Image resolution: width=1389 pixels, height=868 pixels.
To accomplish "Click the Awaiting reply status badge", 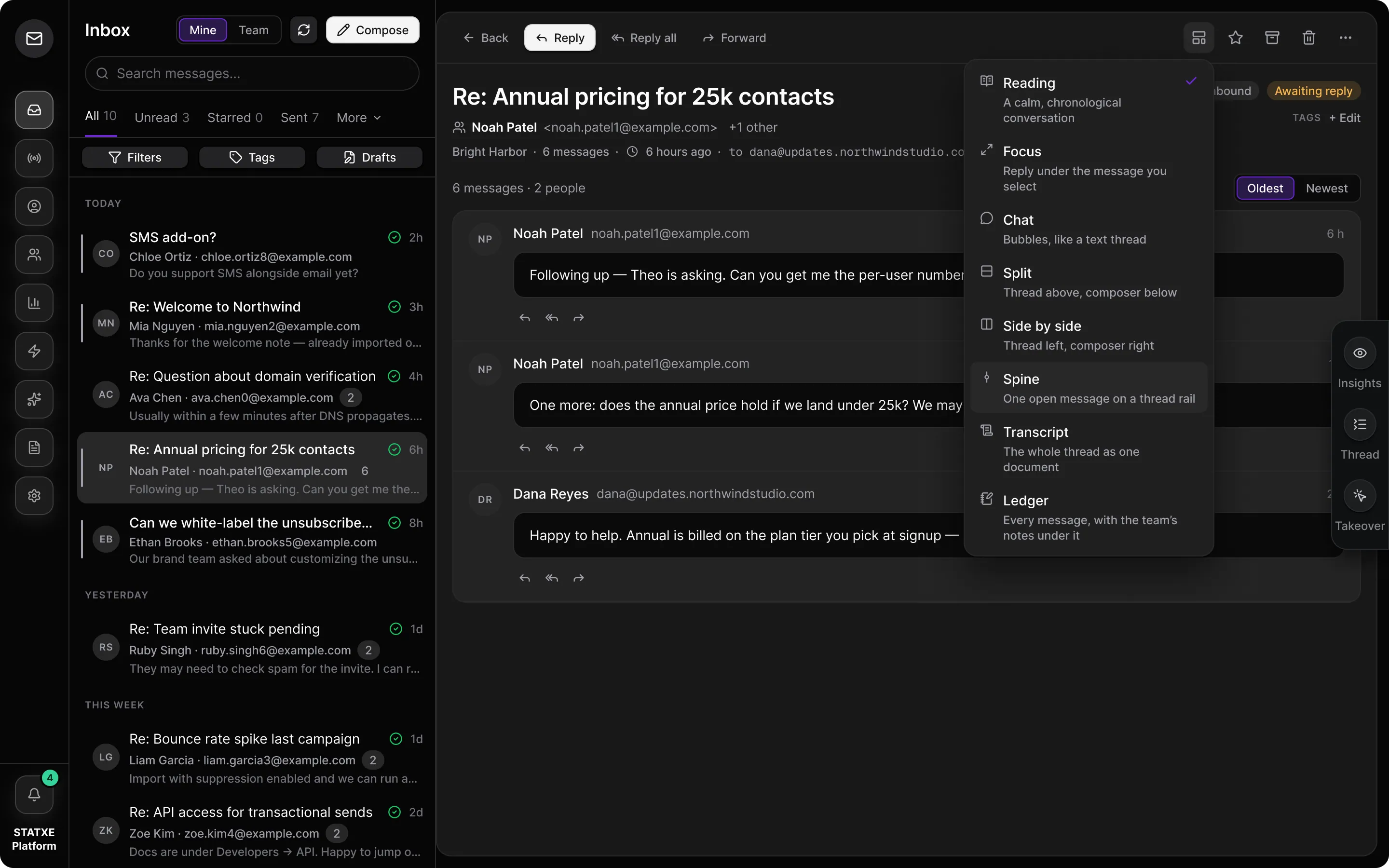I will [1313, 91].
